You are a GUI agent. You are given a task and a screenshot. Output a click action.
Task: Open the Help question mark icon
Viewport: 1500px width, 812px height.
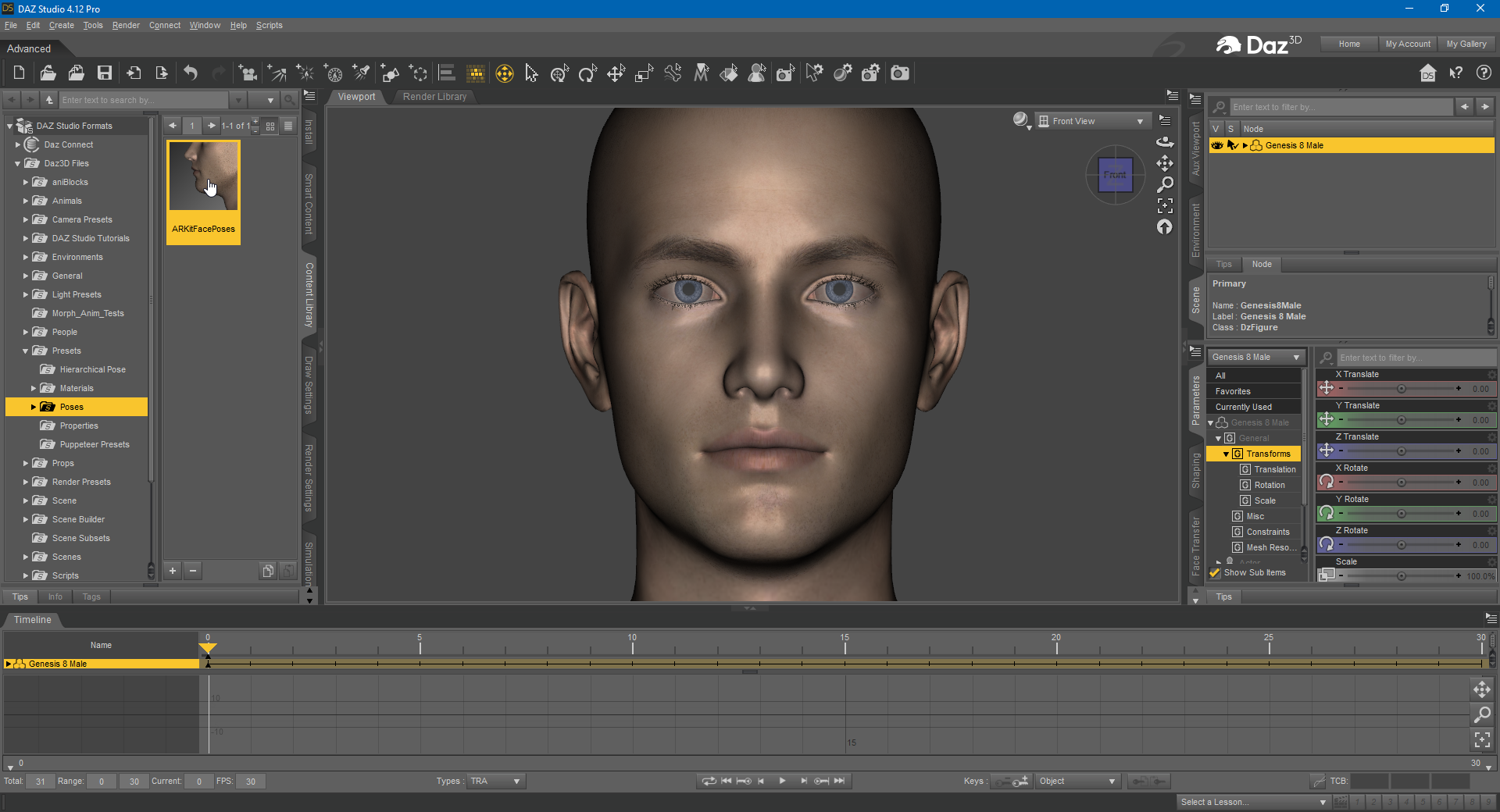1484,73
